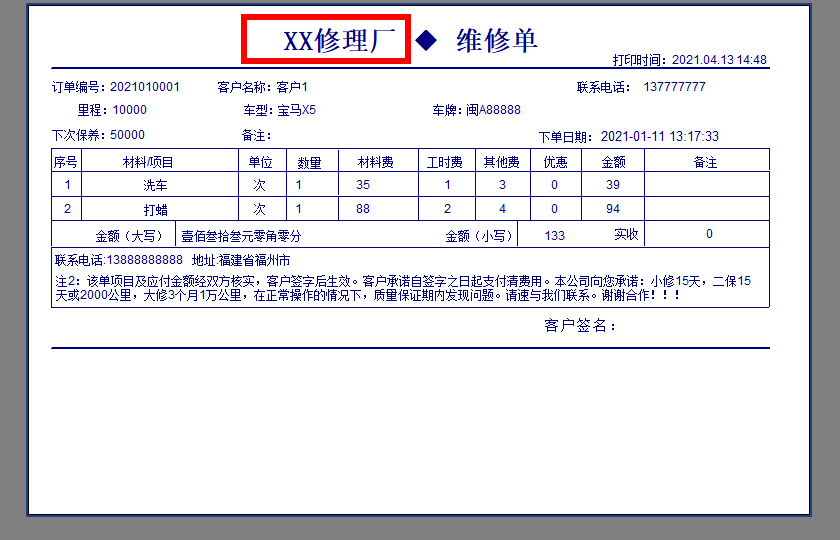Click the table's 备注 column header
This screenshot has width=840, height=540.
point(705,162)
